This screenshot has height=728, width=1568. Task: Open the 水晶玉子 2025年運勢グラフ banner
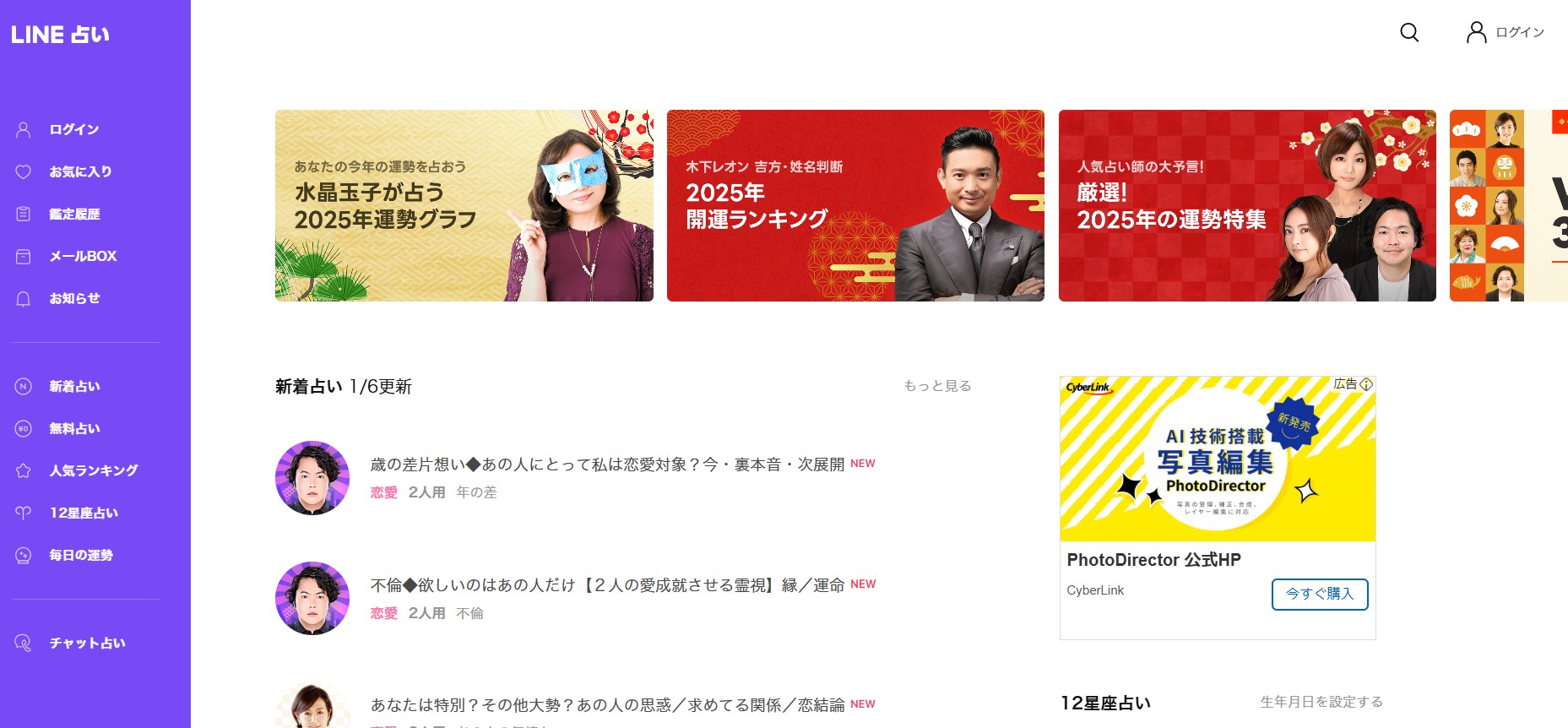point(464,205)
